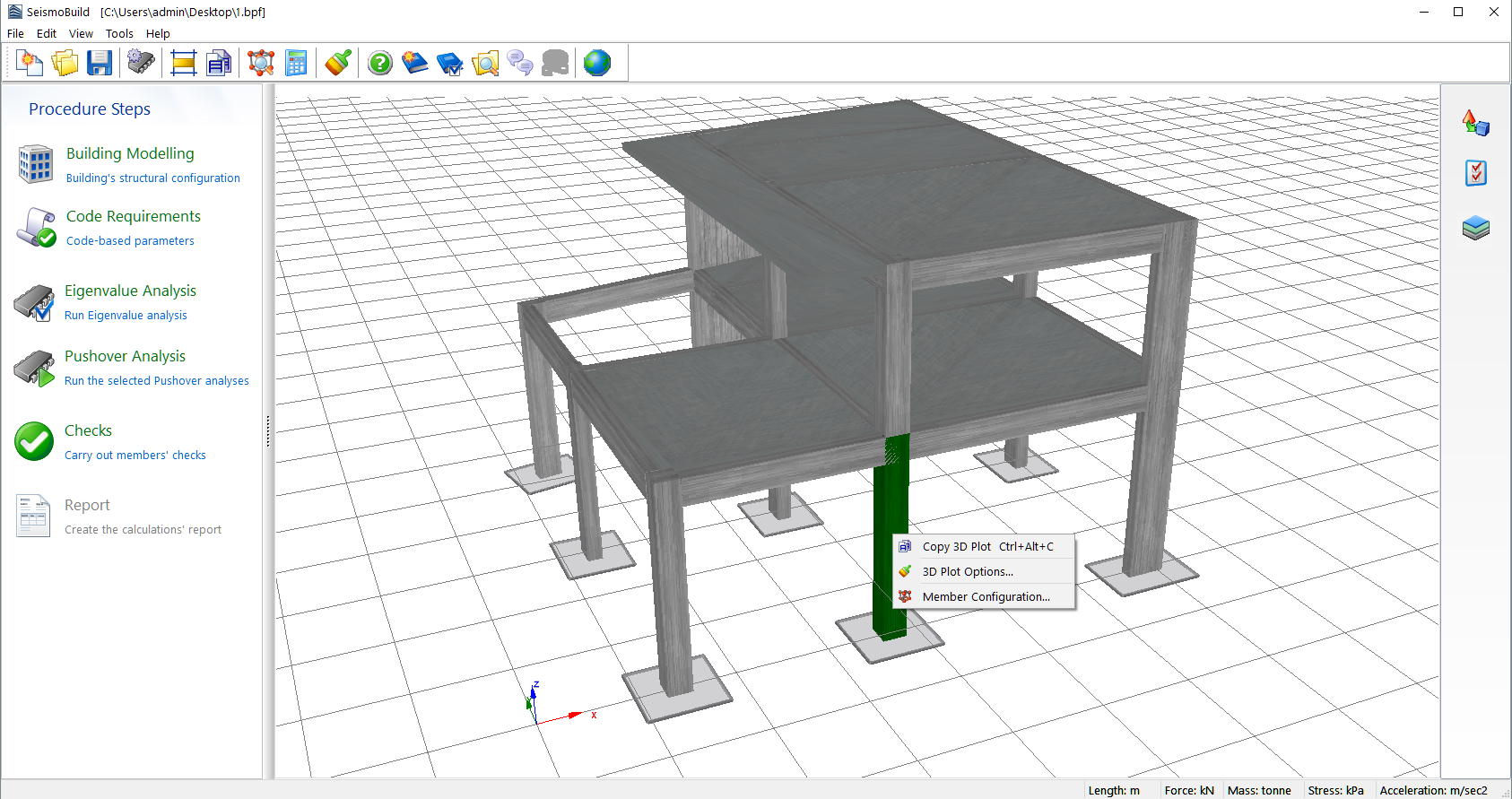1512x799 pixels.
Task: Click the shapes and cube icon at right
Action: tap(1475, 123)
